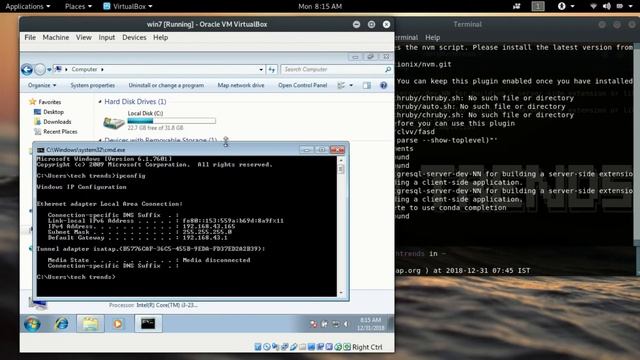The image size is (640, 360).
Task: Open the VirtualBox app menu in top bar
Action: (128, 6)
